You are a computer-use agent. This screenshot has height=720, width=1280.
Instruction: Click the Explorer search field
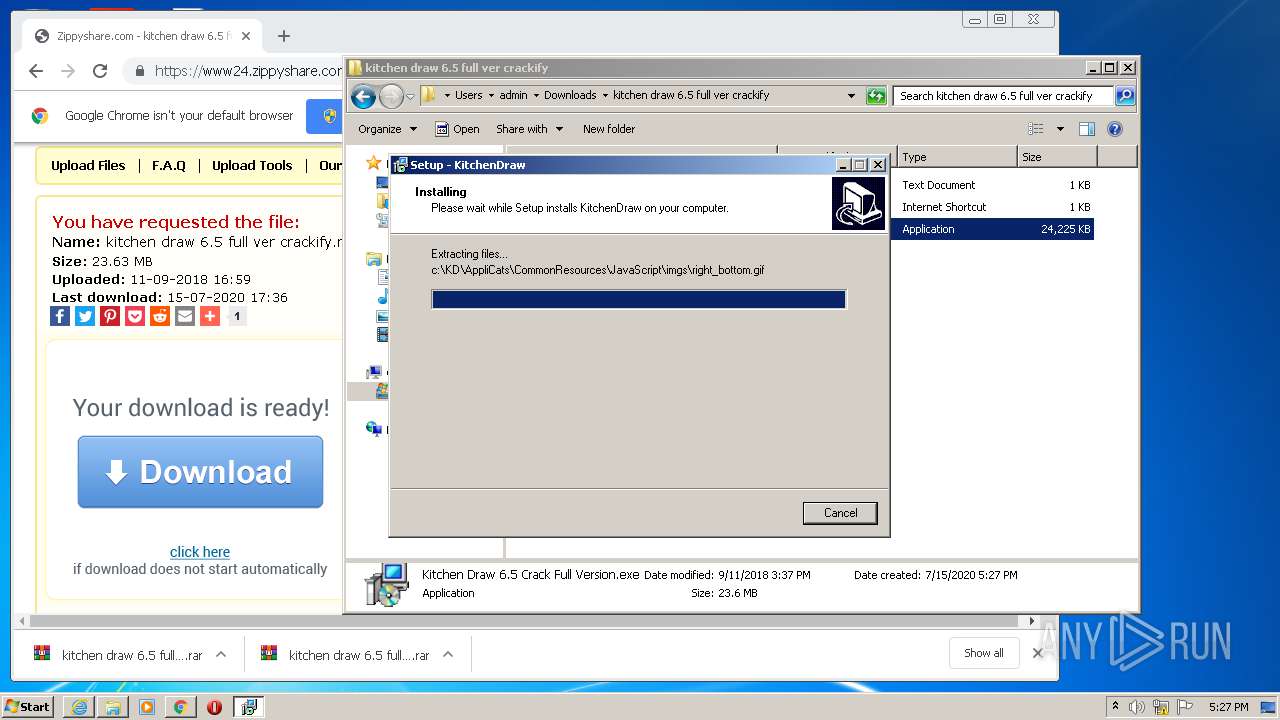[x=1003, y=96]
